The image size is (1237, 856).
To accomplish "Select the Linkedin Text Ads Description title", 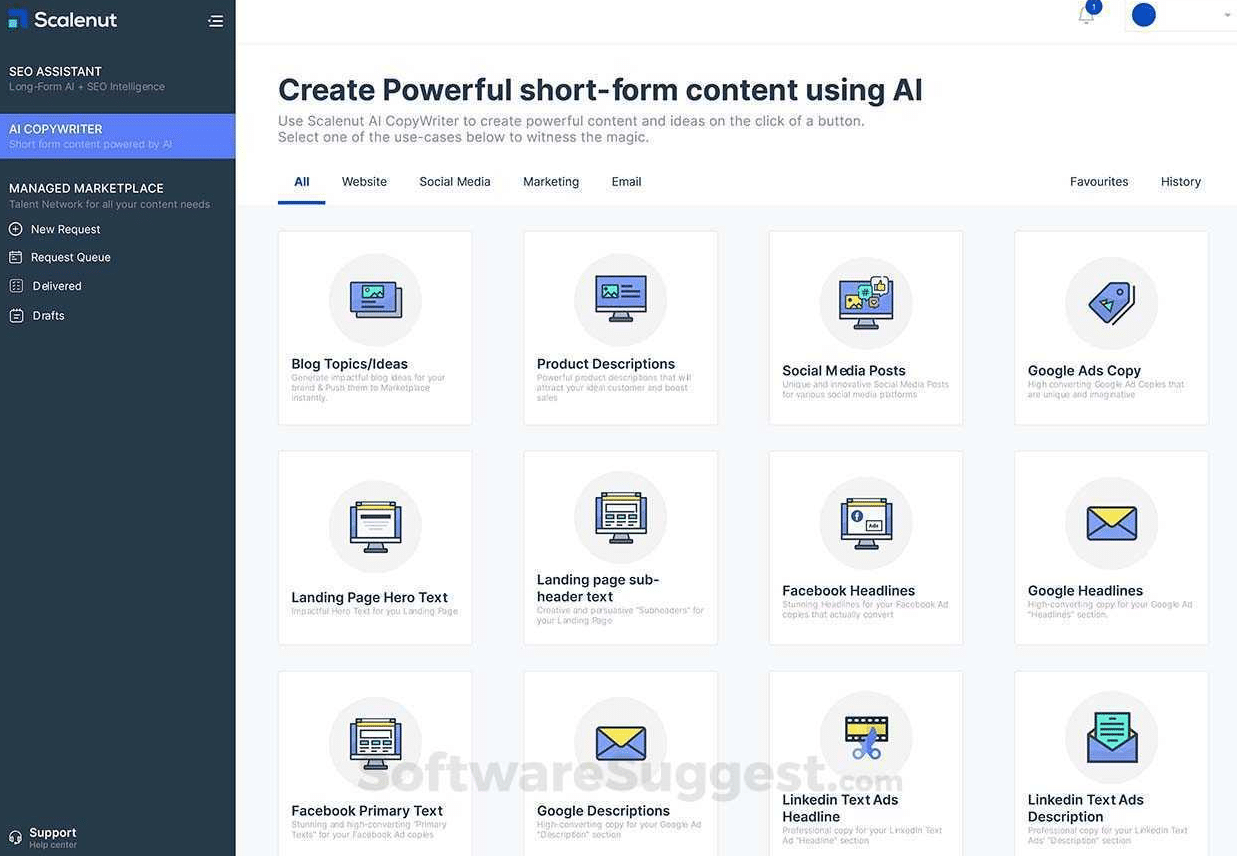I will pos(1086,808).
